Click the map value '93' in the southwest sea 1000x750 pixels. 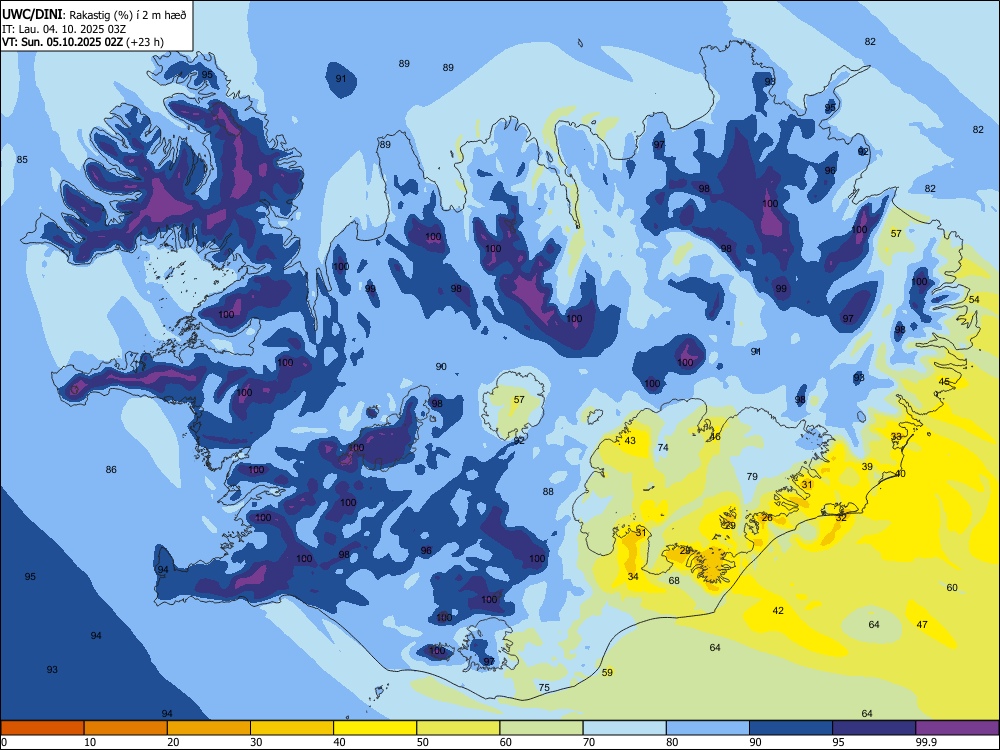[52, 670]
